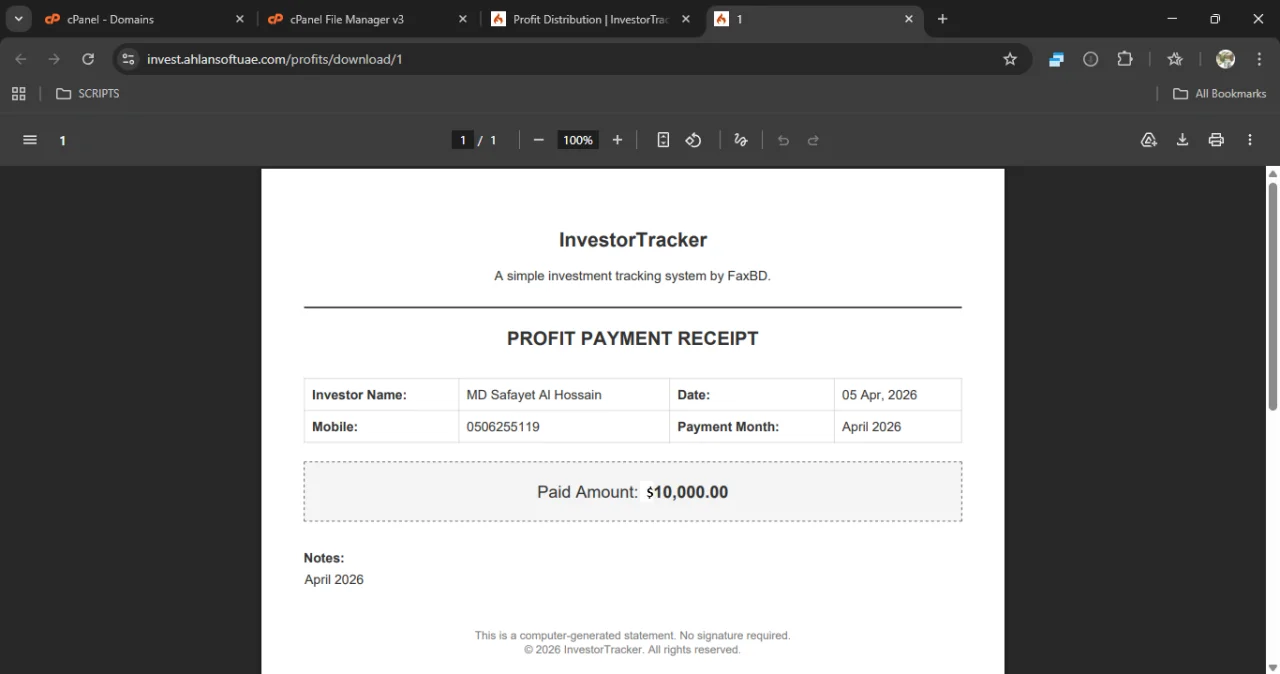Click the scrollbar down arrow
This screenshot has height=674, width=1280.
click(x=1273, y=667)
